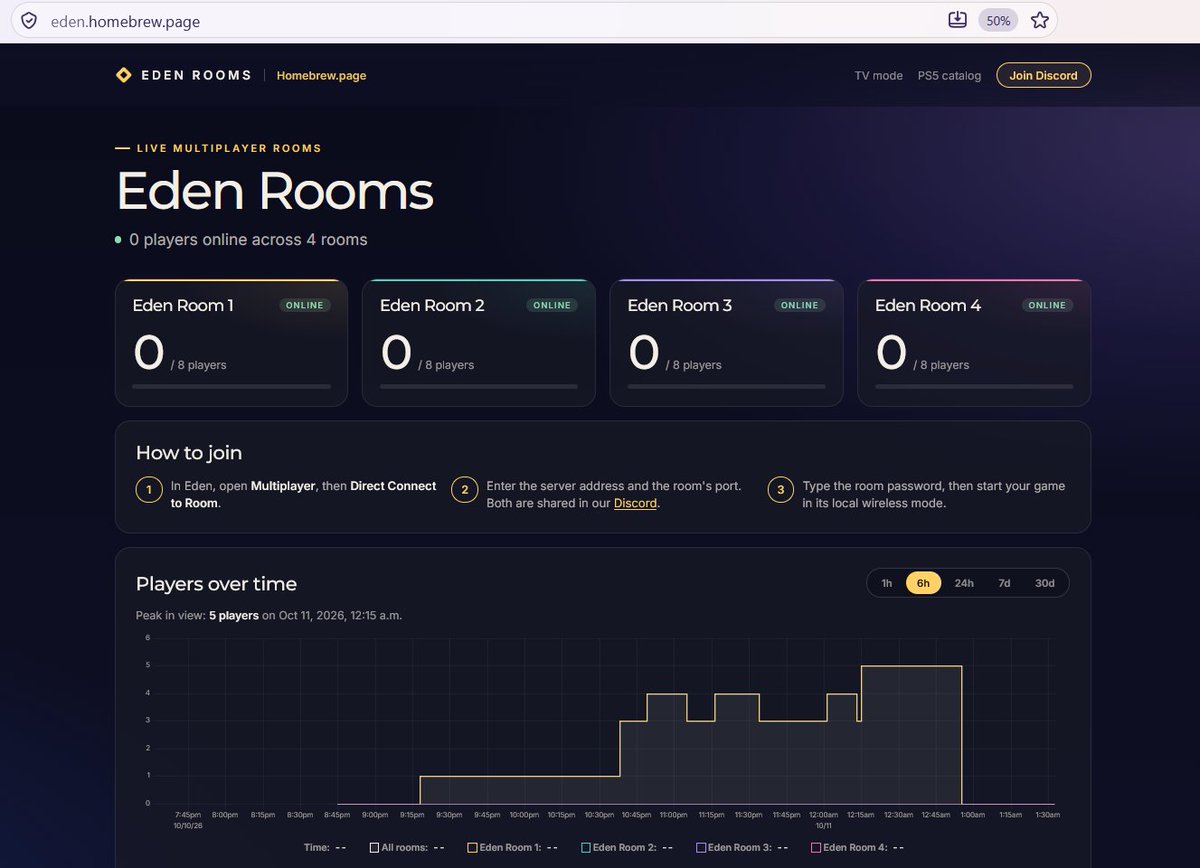Click the Eden Room 4 player capacity bar
This screenshot has width=1200, height=868.
click(x=974, y=386)
